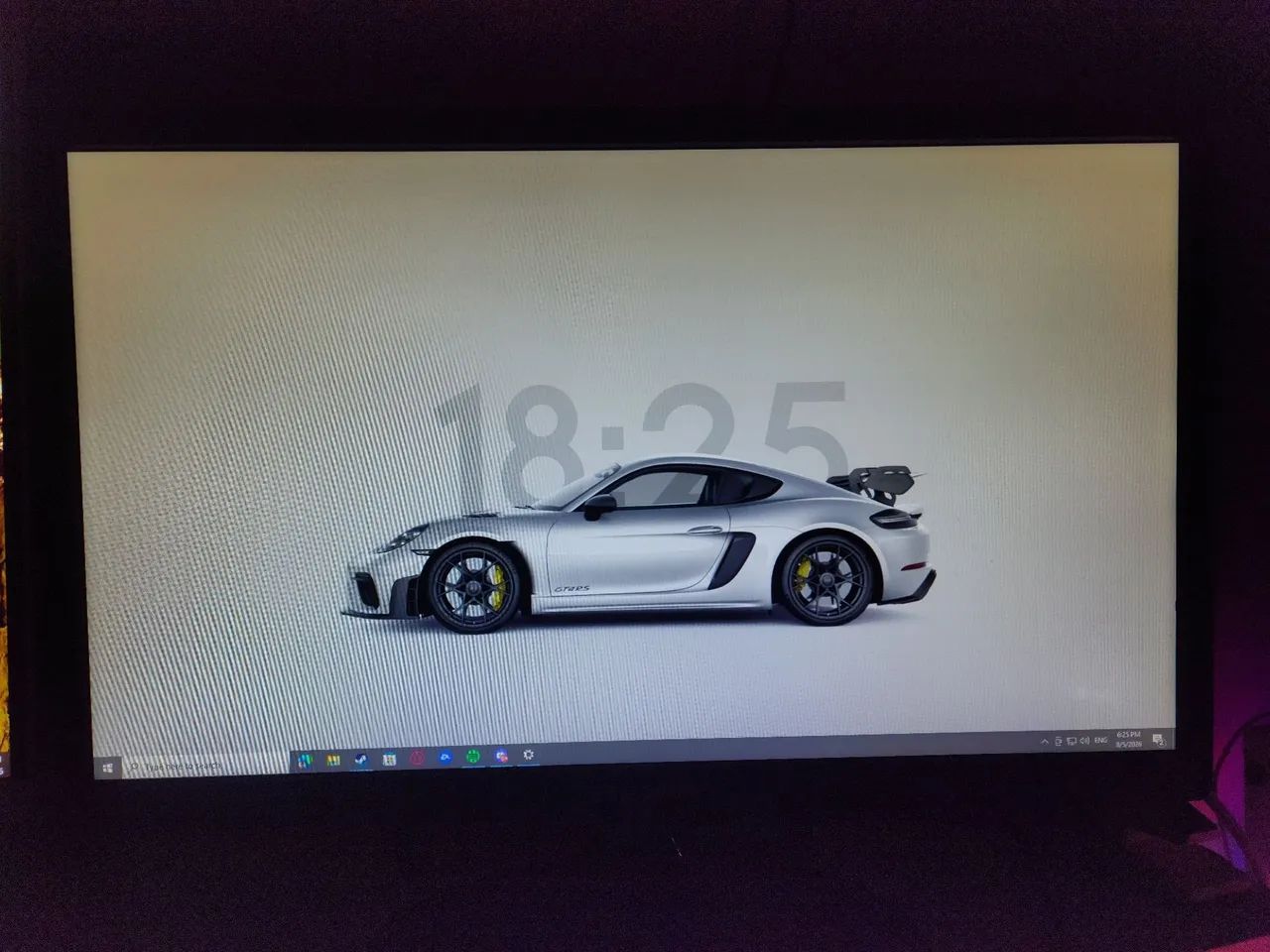Viewport: 1270px width, 952px height.
Task: Open Settings via the taskbar gear icon
Action: (x=529, y=755)
